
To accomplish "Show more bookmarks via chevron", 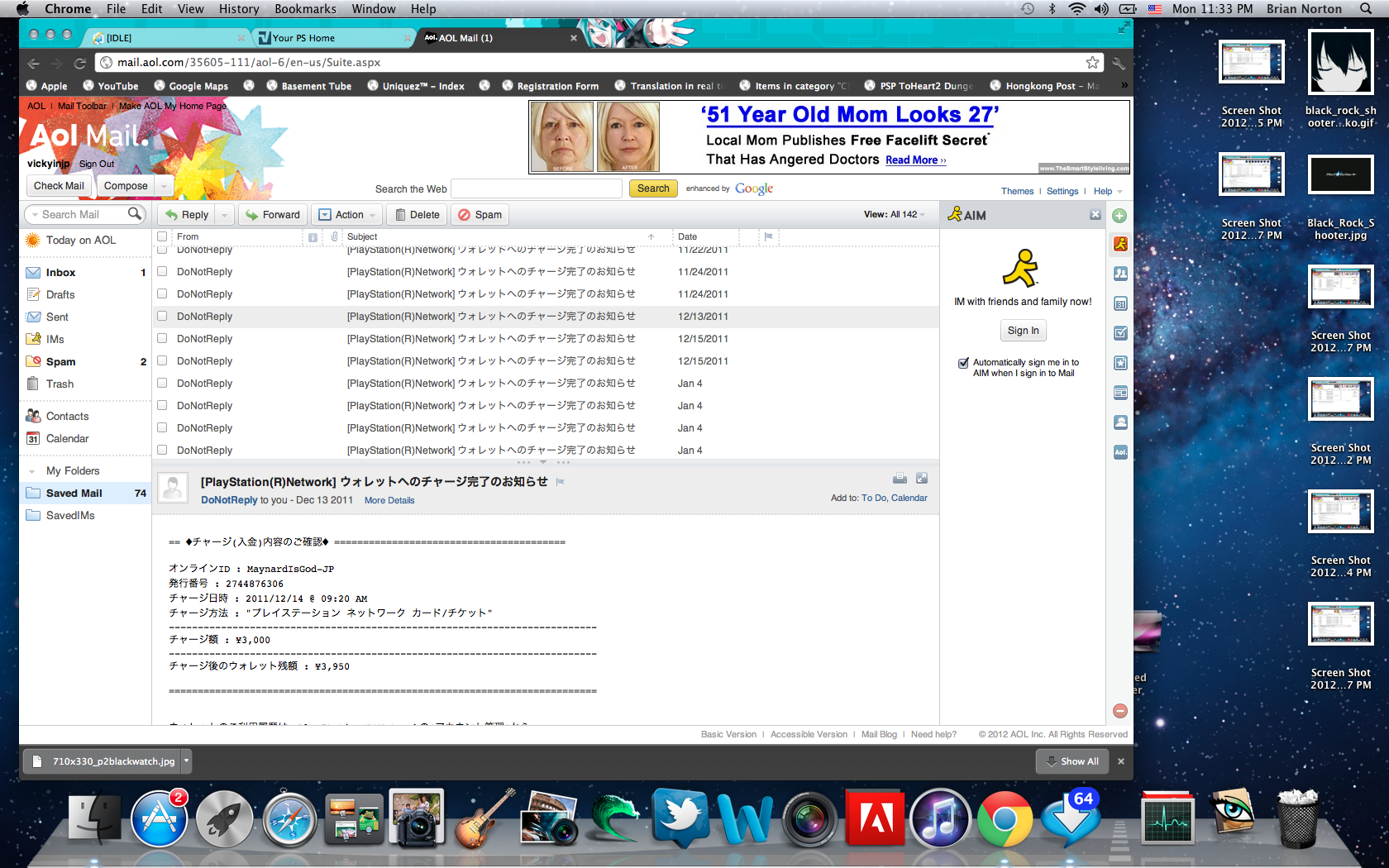I will [1124, 86].
